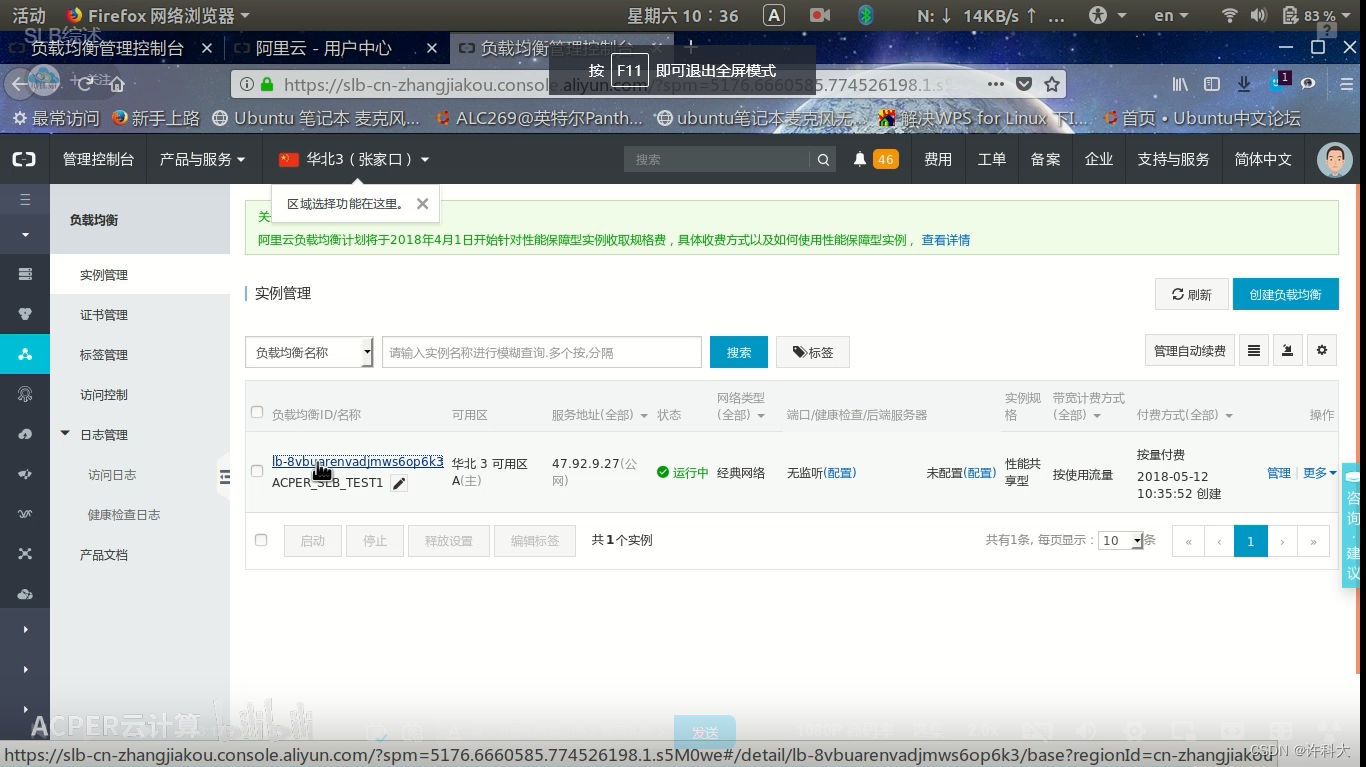1366x767 pixels.
Task: Click the blue 搜索 button
Action: pos(738,352)
